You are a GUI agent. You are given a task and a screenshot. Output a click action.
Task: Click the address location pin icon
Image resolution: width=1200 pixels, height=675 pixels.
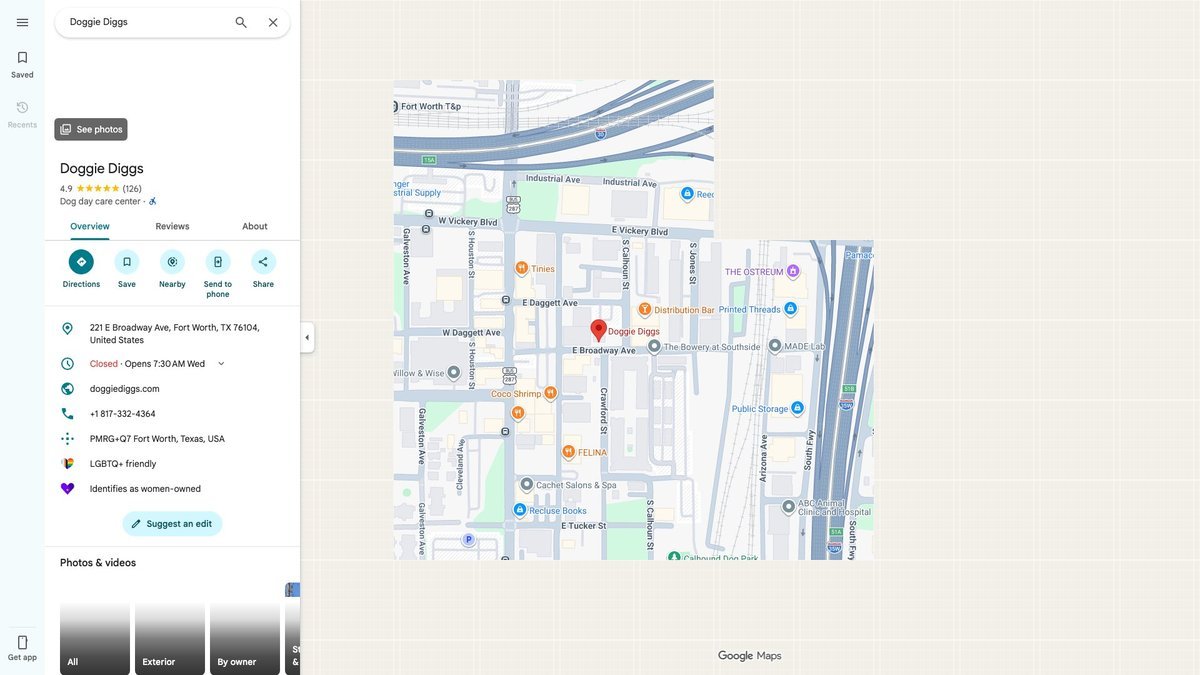coord(67,328)
